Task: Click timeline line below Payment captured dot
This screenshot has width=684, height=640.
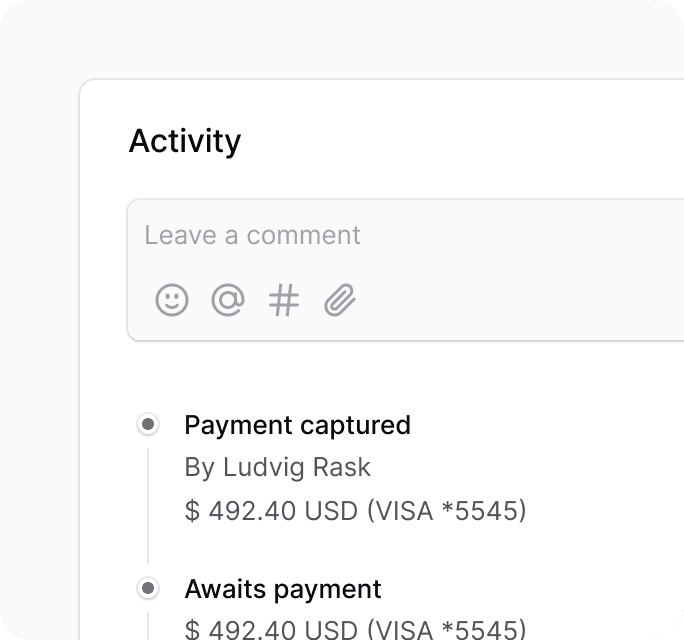Action: coord(148,505)
